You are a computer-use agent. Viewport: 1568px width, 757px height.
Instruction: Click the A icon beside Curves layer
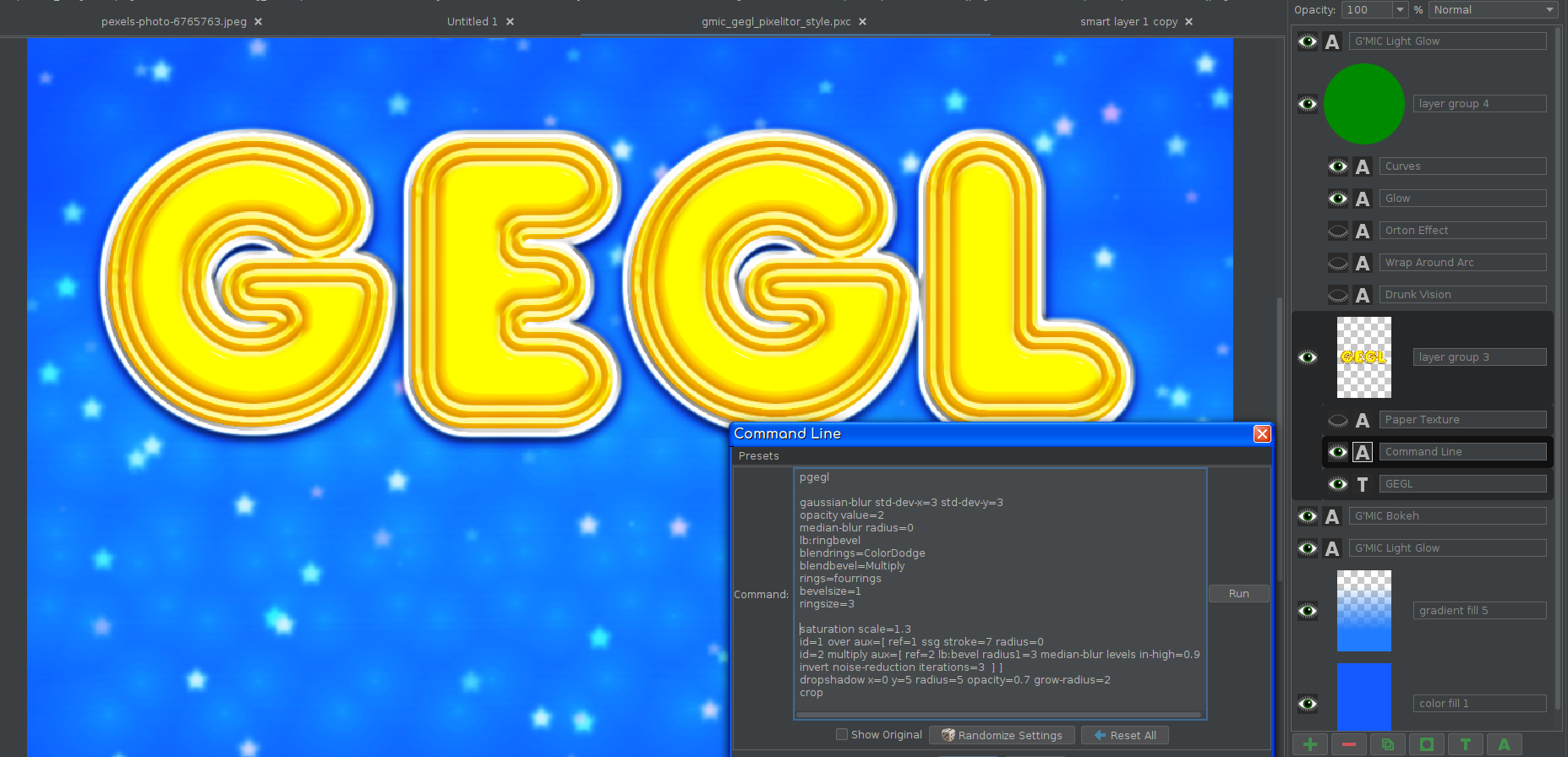1362,166
